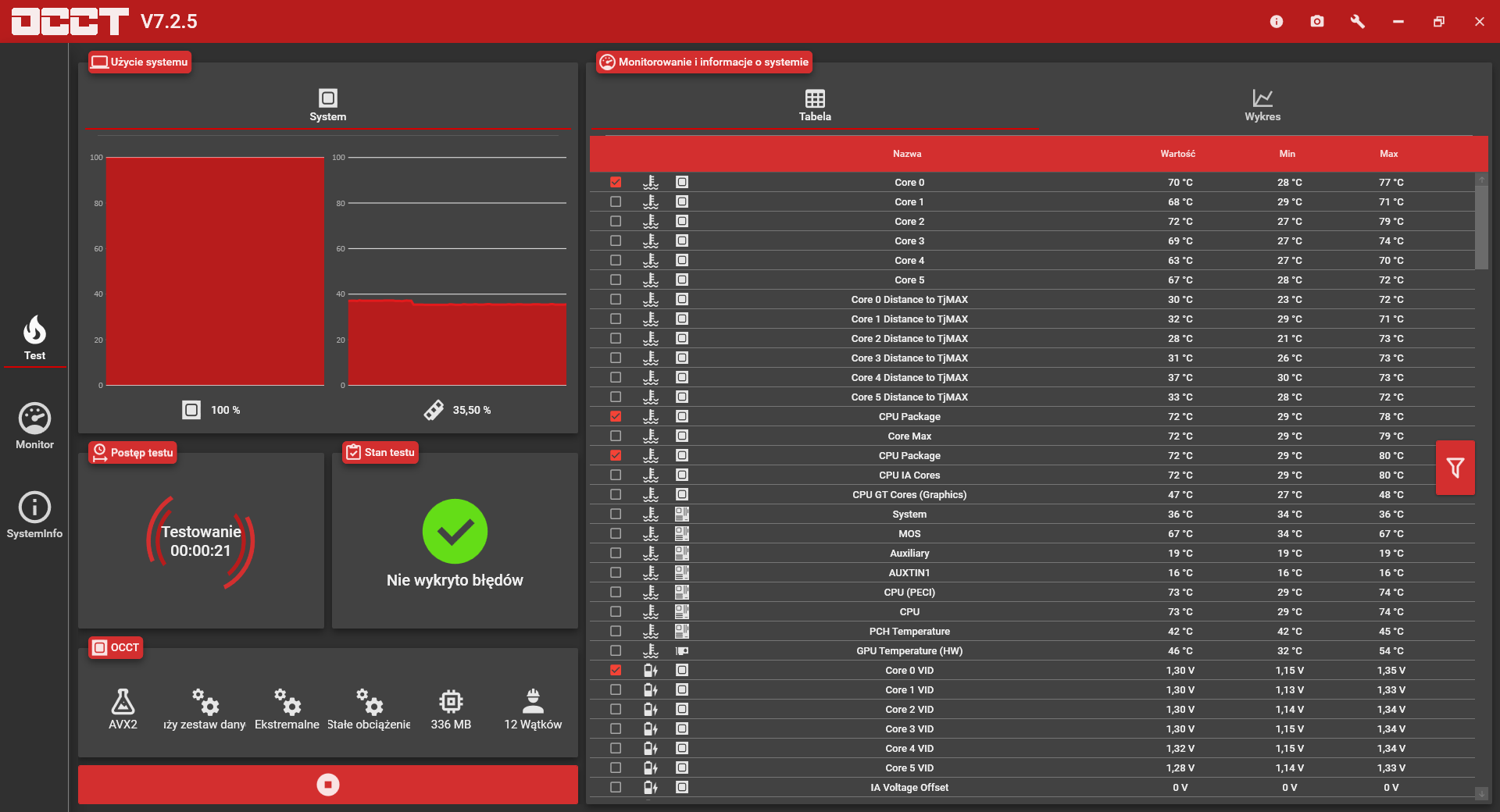Click the chip icon in Core 4 VID row
This screenshot has width=1500, height=812.
[x=682, y=748]
